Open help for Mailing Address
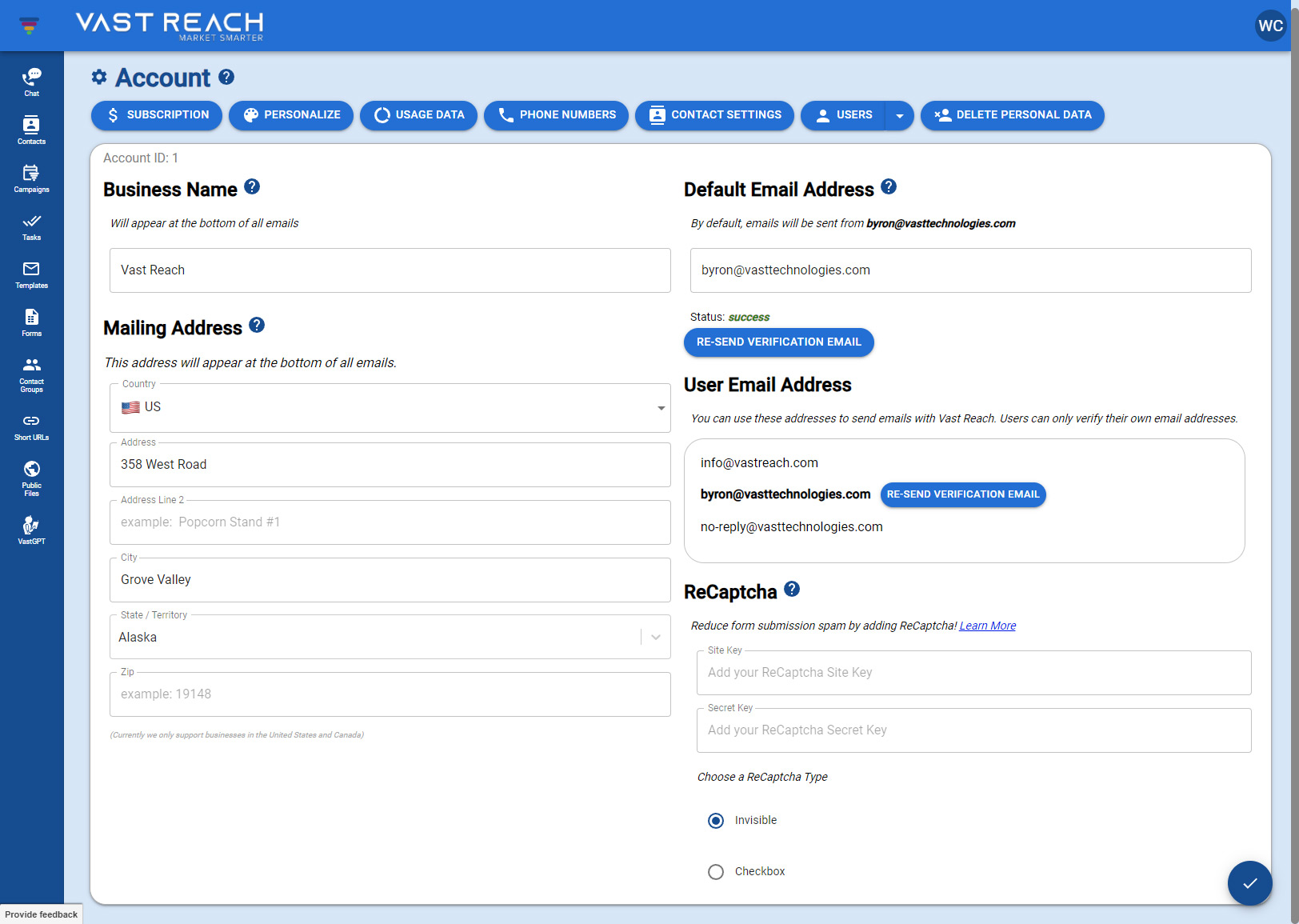 click(257, 325)
